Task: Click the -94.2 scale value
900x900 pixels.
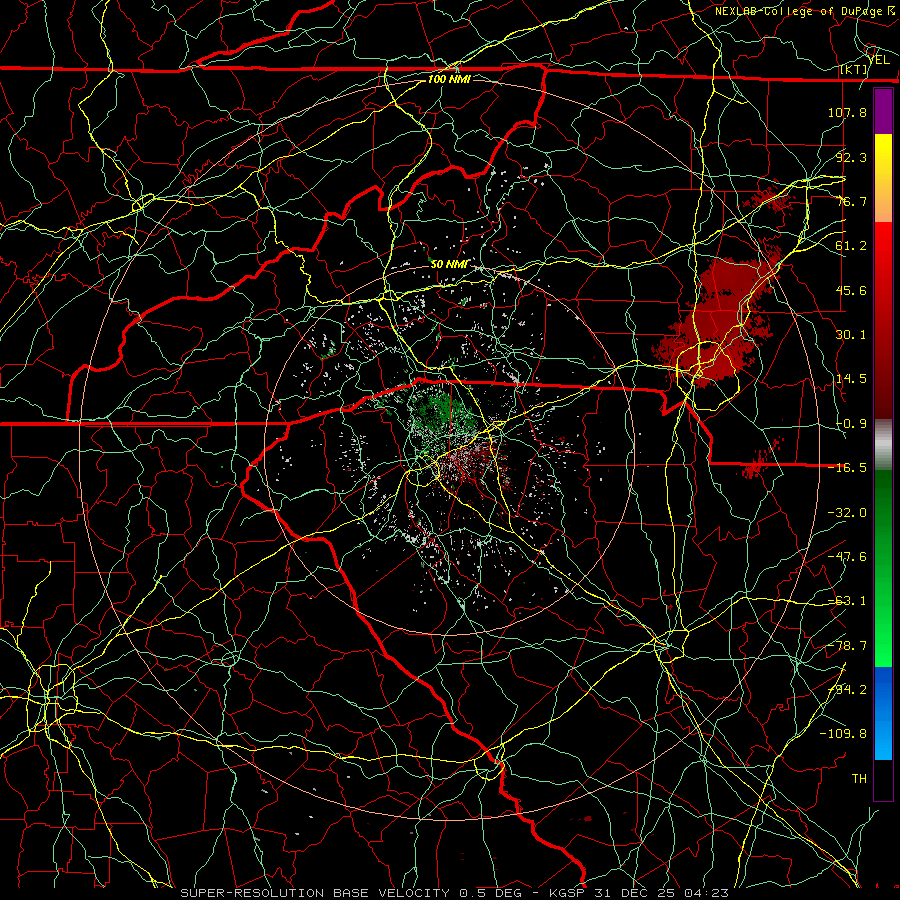Action: (847, 690)
